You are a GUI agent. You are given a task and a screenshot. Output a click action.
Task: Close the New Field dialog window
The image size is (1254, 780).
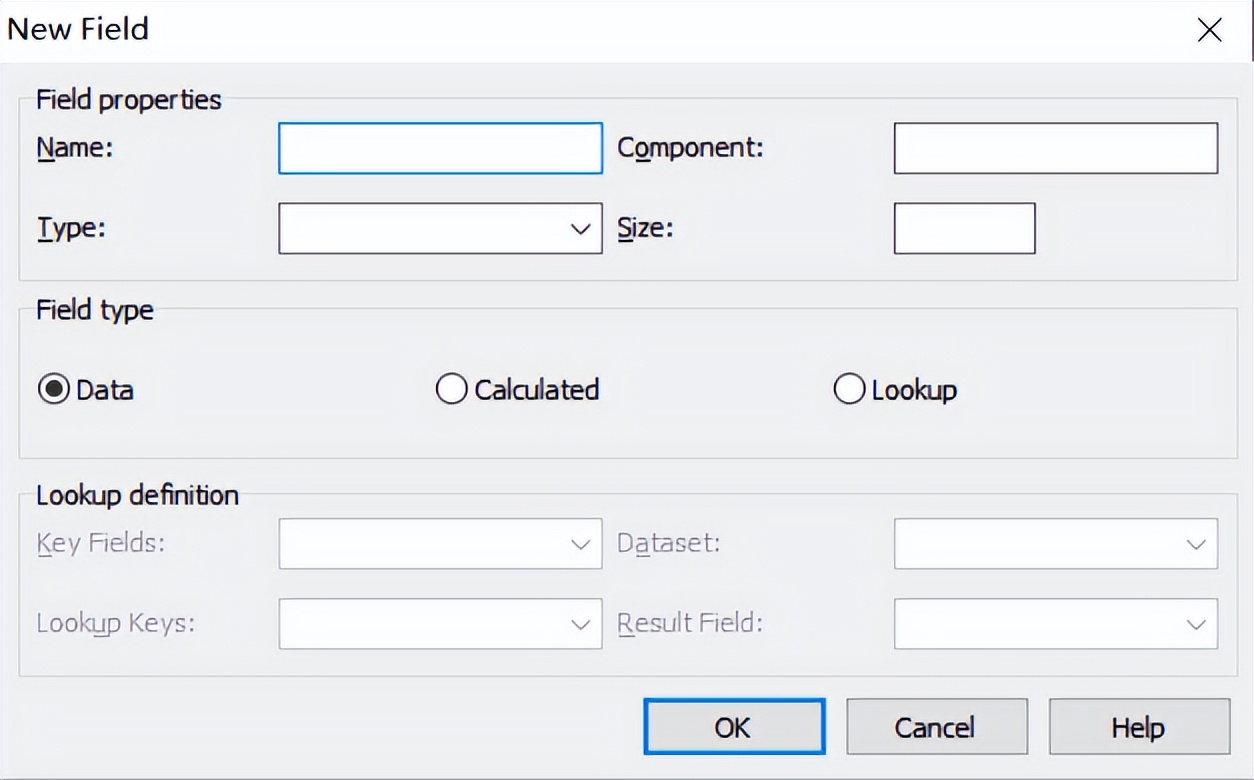point(1209,30)
